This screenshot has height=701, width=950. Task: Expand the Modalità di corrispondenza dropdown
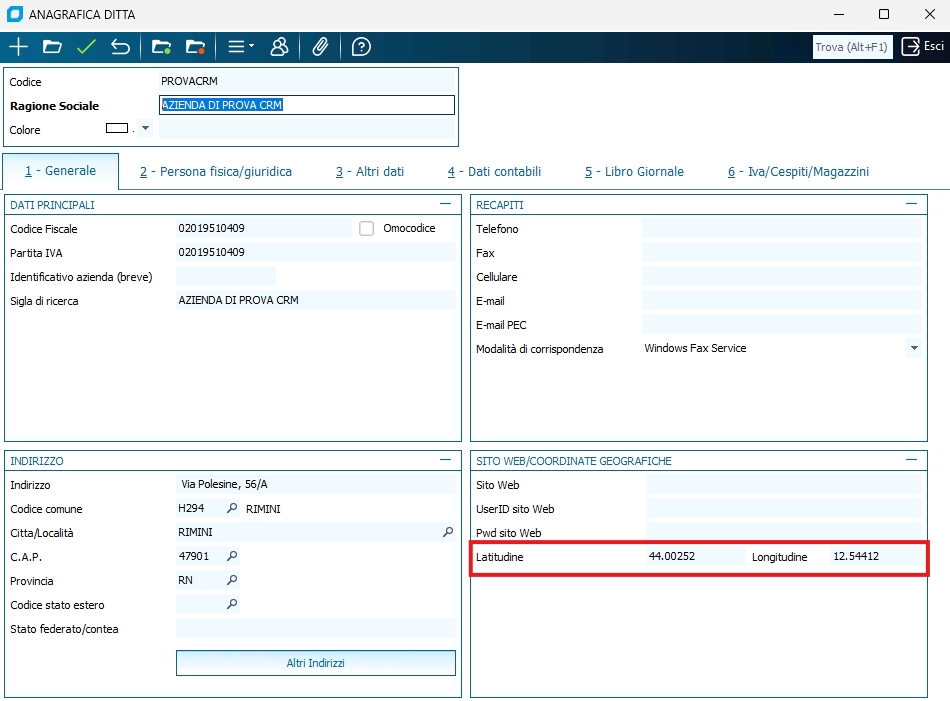pos(913,349)
